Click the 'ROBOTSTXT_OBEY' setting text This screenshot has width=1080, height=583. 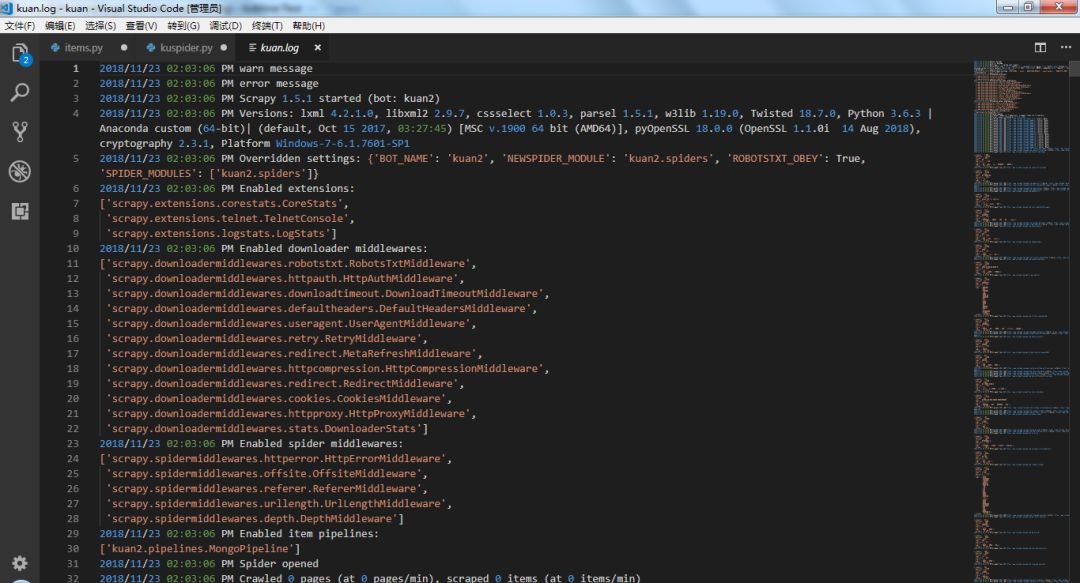click(x=776, y=158)
